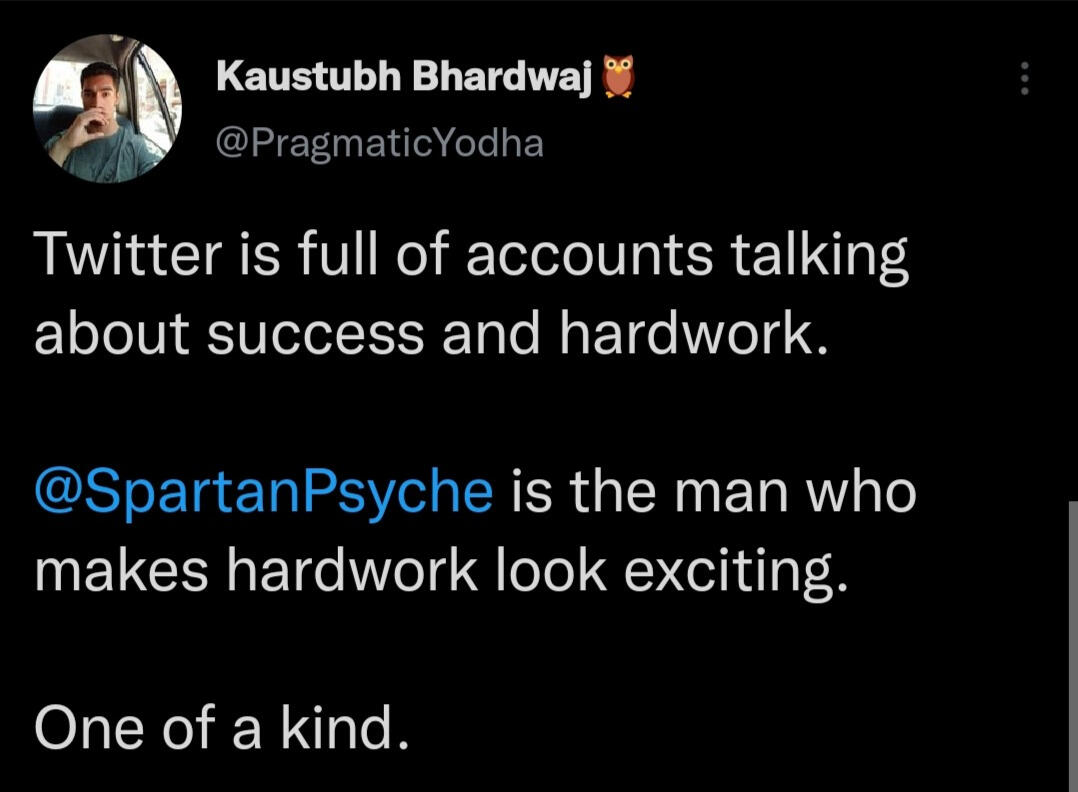This screenshot has height=792, width=1078.
Task: Open the @PragmaticYodha handle
Action: (x=380, y=143)
